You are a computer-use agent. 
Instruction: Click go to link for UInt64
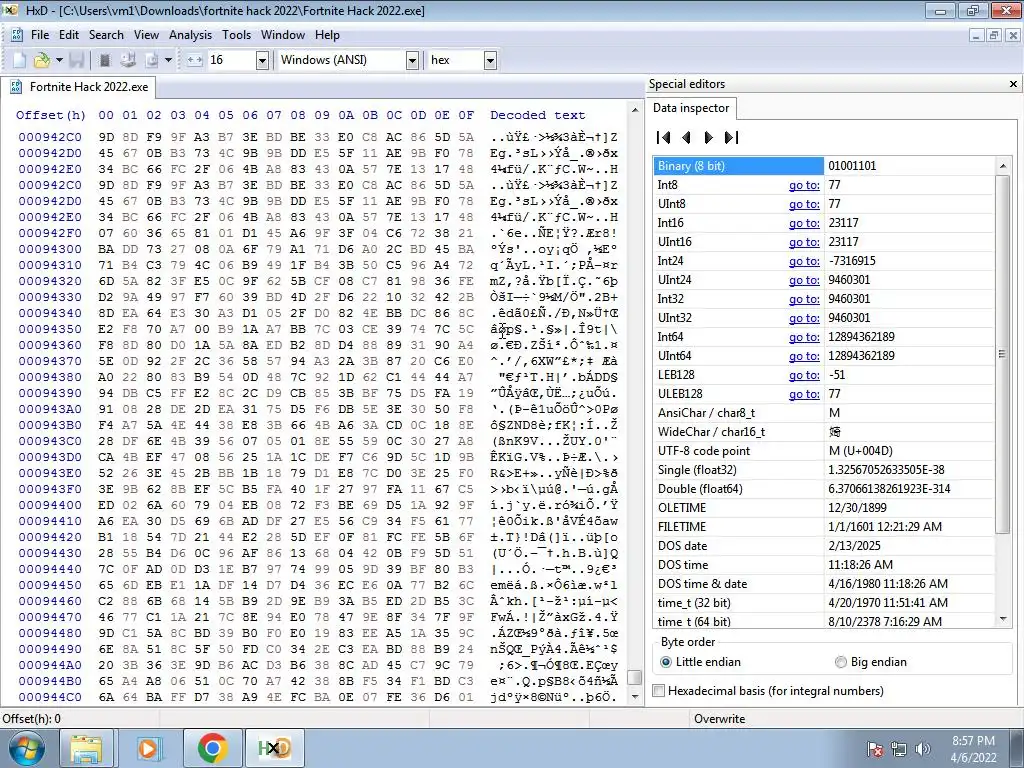804,355
